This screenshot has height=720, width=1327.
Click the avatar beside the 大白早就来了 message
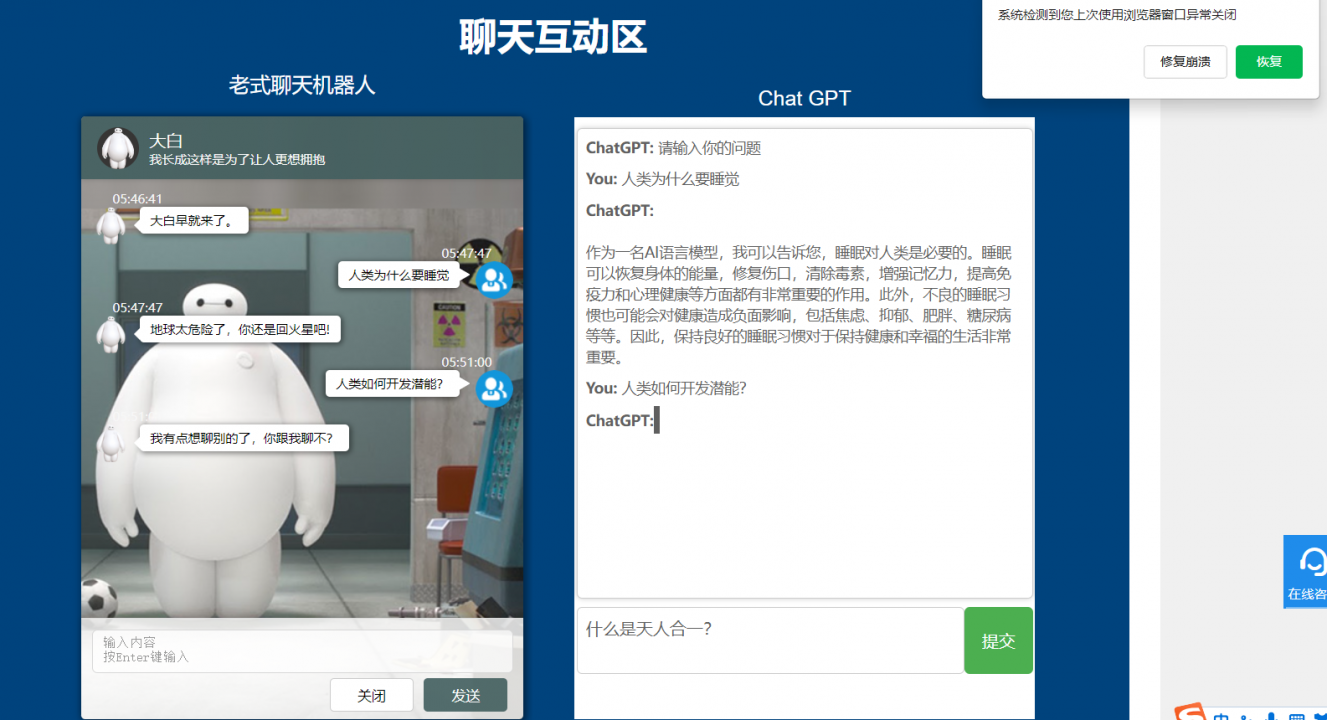pos(111,225)
